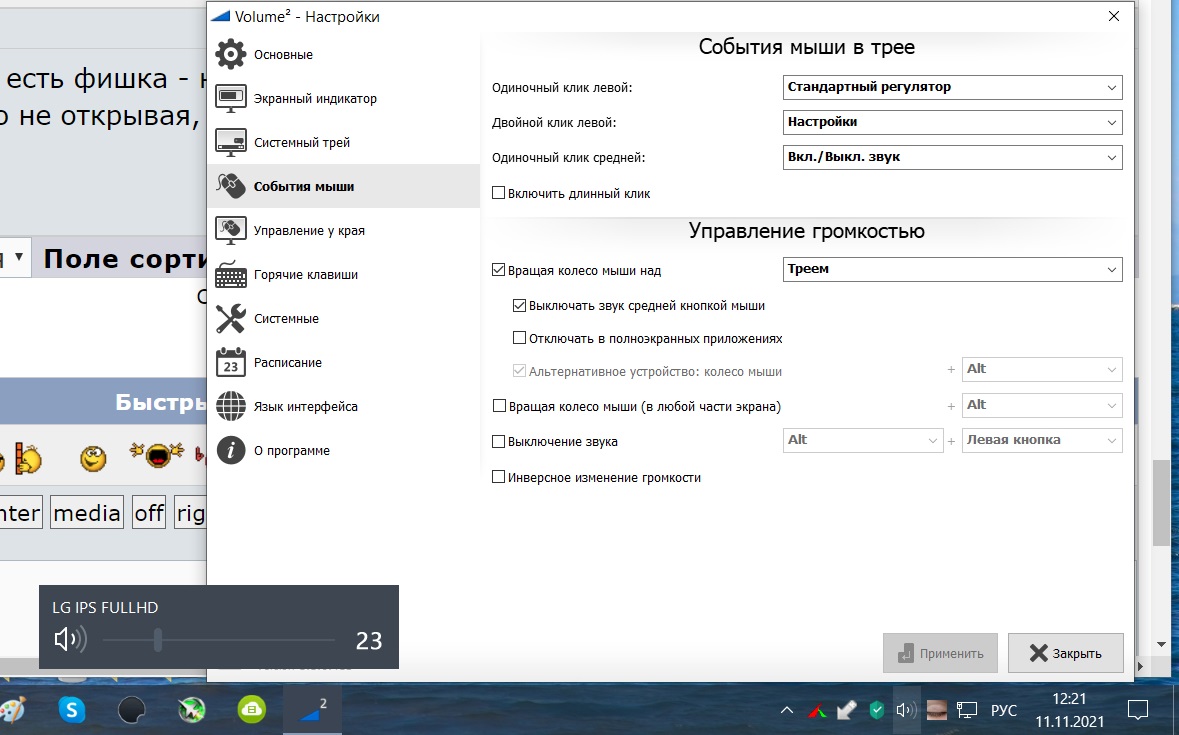Image resolution: width=1179 pixels, height=735 pixels.
Task: Click the LG IPS FULLHD volume slider
Action: click(218, 640)
